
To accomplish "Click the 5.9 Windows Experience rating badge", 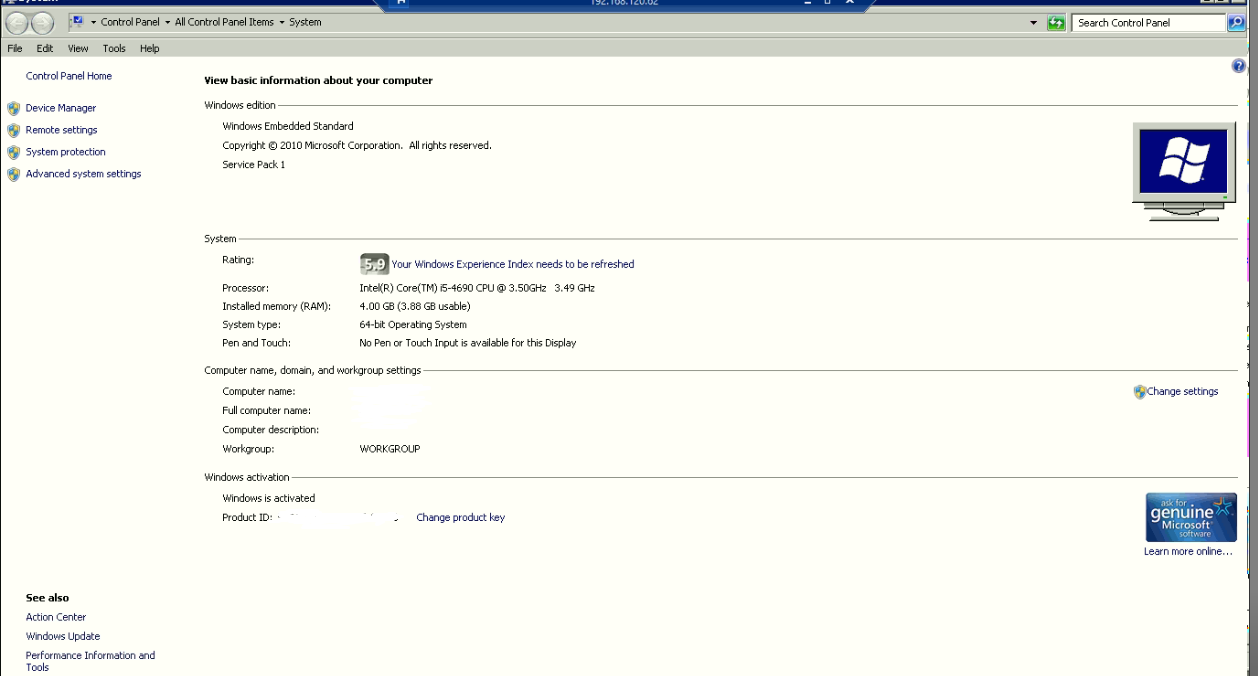I will tap(373, 264).
